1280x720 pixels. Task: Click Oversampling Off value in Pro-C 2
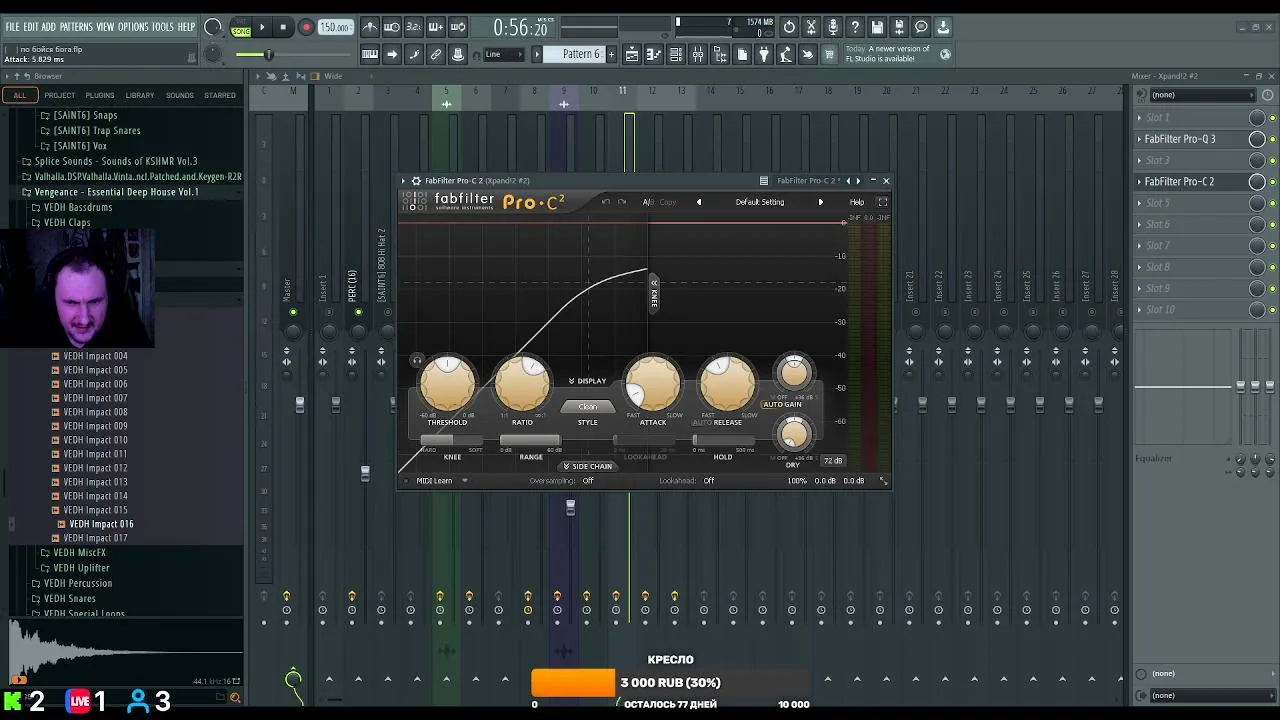point(588,481)
